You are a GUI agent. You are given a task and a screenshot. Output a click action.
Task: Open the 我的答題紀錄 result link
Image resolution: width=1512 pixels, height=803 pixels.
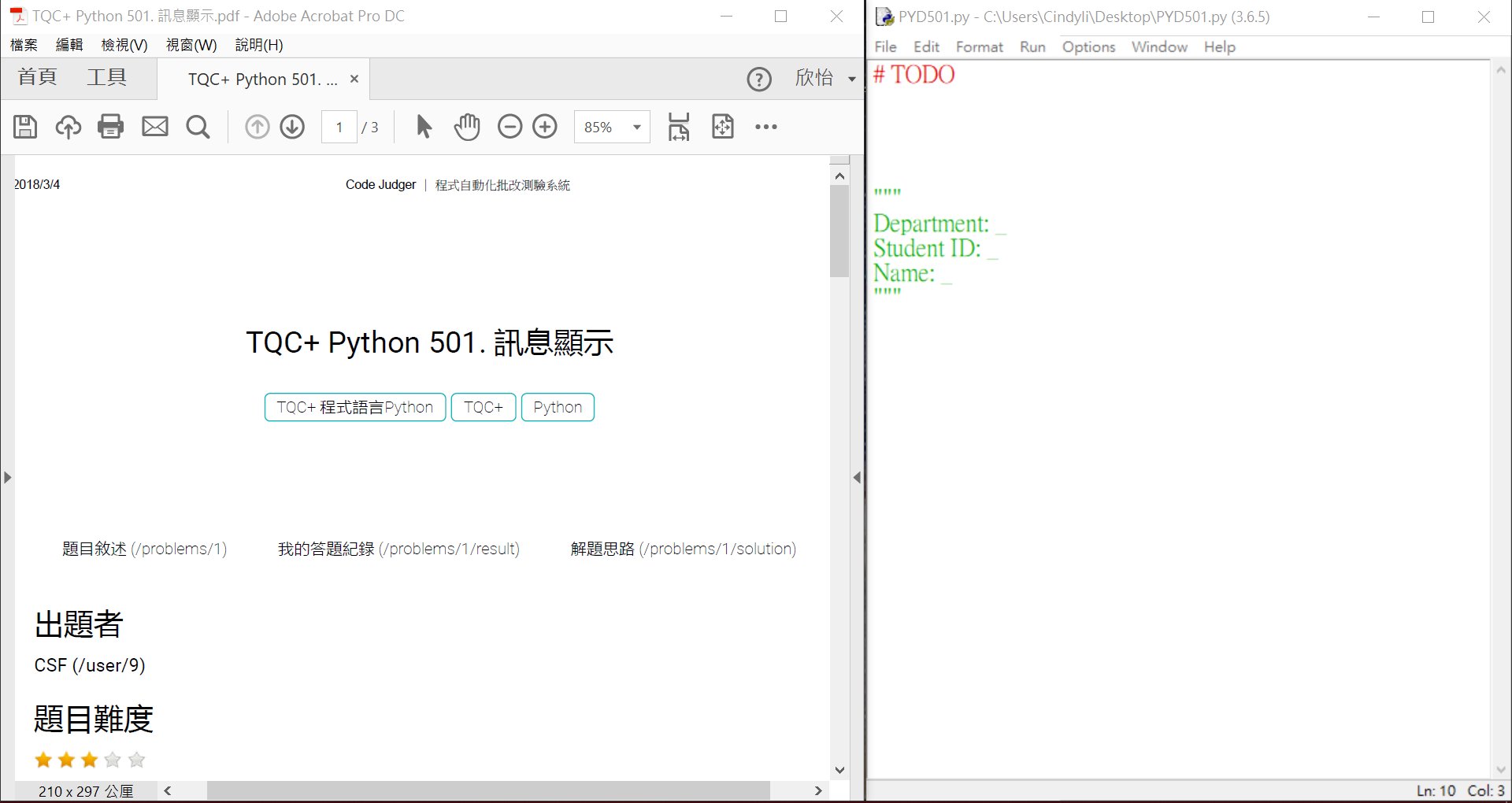(x=398, y=549)
